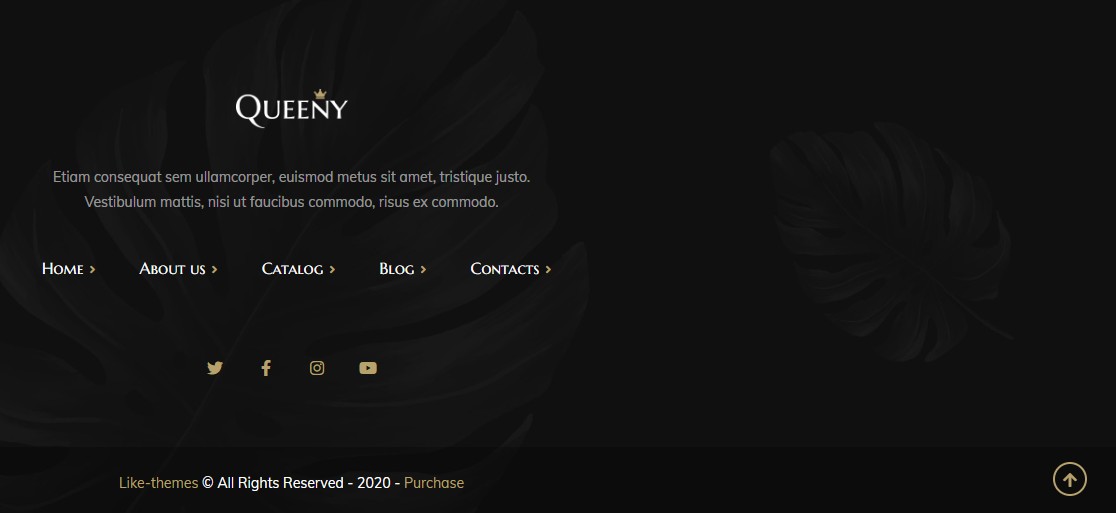1116x513 pixels.
Task: Click the chevron next to Home
Action: (93, 270)
